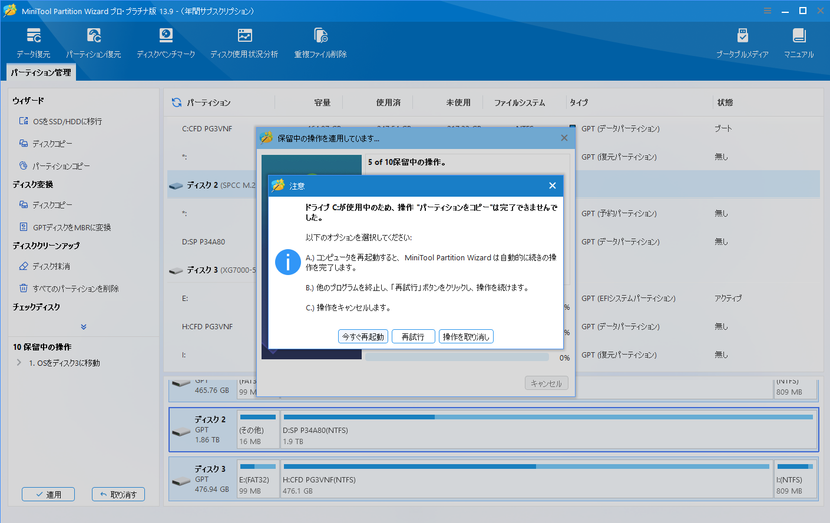Click the 適用 button

(x=48, y=494)
